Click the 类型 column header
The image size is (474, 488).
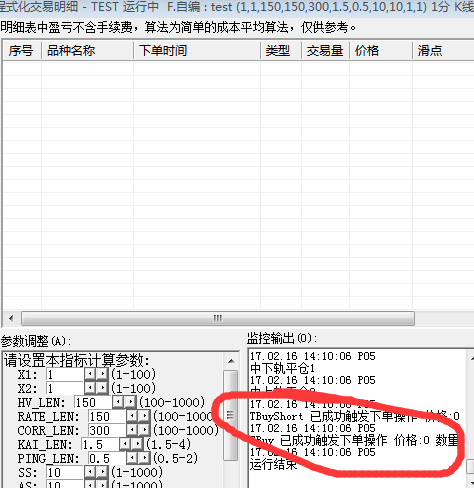(281, 51)
